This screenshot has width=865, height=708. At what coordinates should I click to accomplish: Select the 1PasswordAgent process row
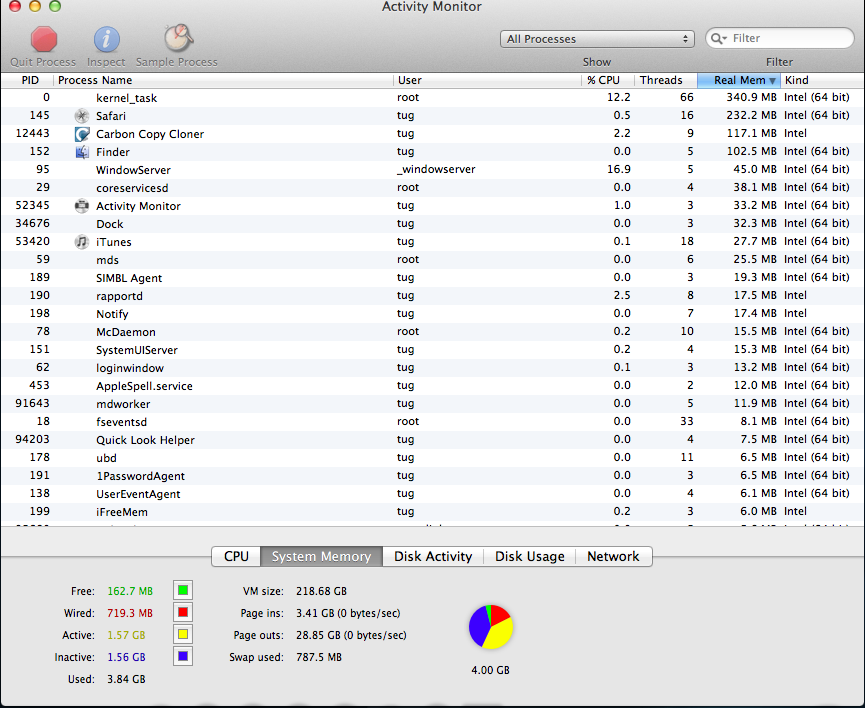[432, 476]
